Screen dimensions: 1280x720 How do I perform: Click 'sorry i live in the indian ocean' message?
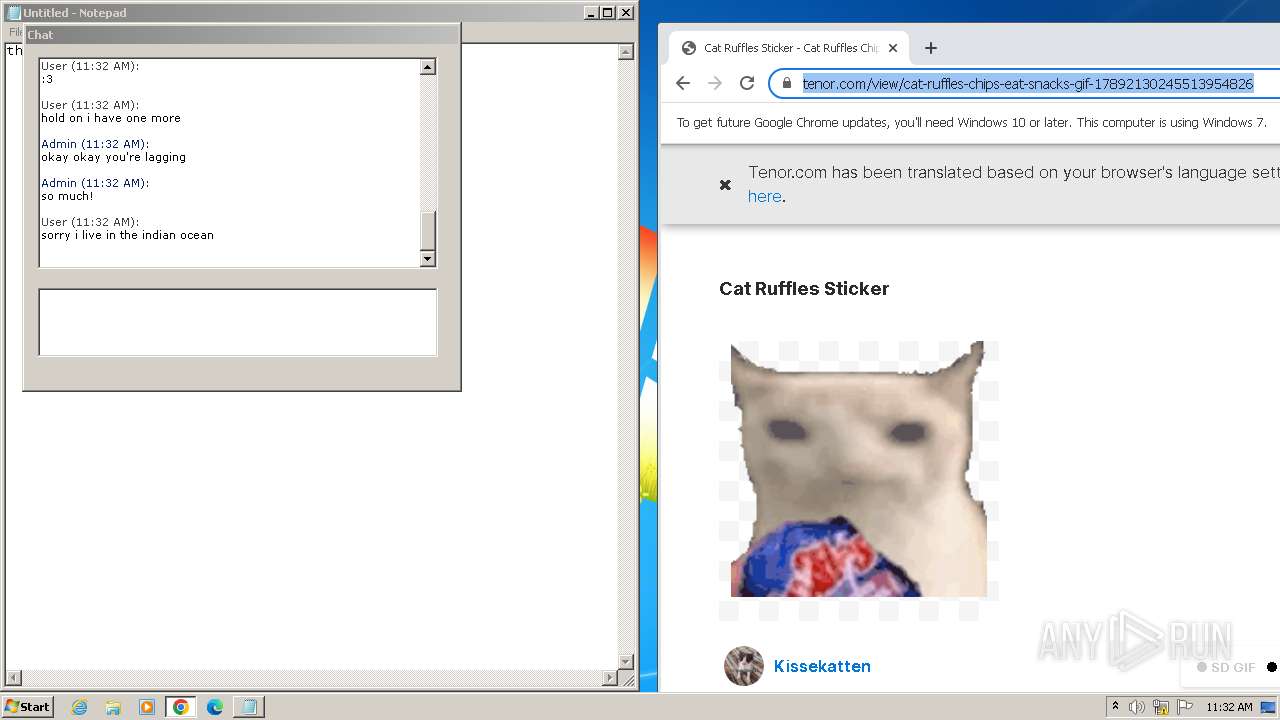[127, 235]
